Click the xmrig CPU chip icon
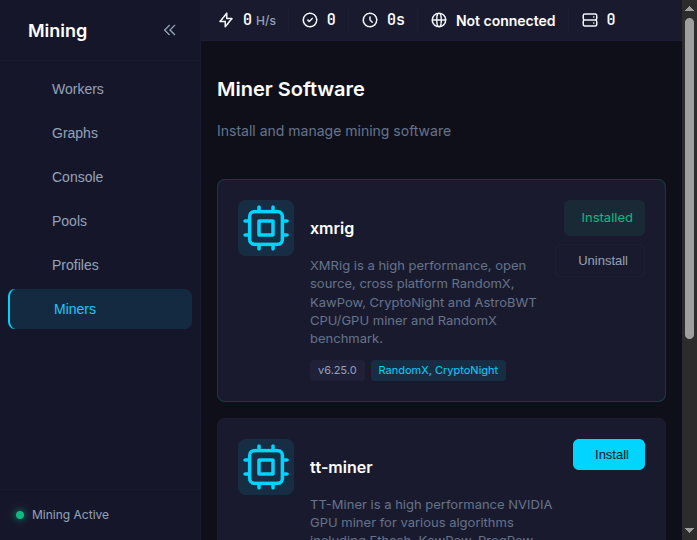The width and height of the screenshot is (697, 540). click(x=265, y=228)
